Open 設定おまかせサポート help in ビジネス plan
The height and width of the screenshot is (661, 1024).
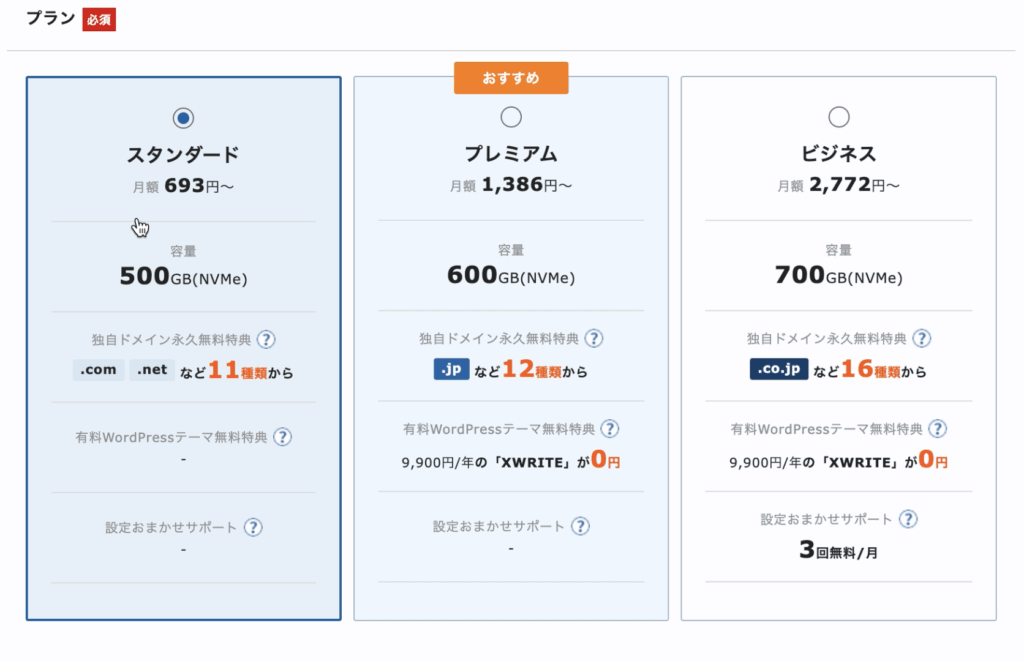click(908, 519)
